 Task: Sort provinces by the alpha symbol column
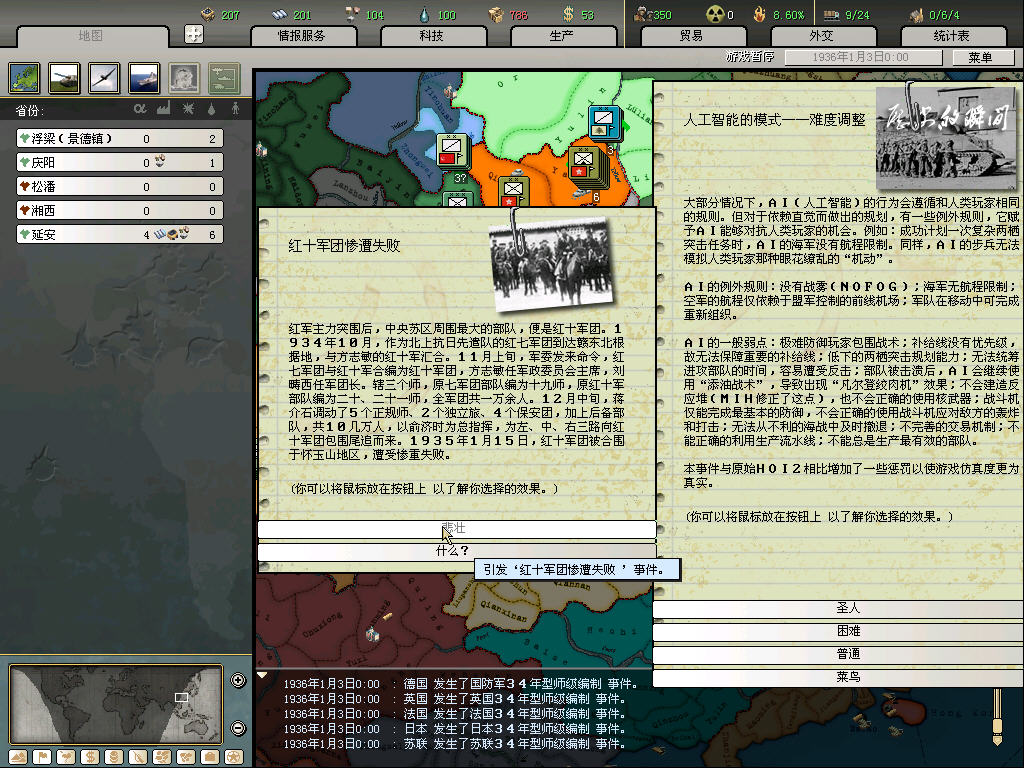140,108
